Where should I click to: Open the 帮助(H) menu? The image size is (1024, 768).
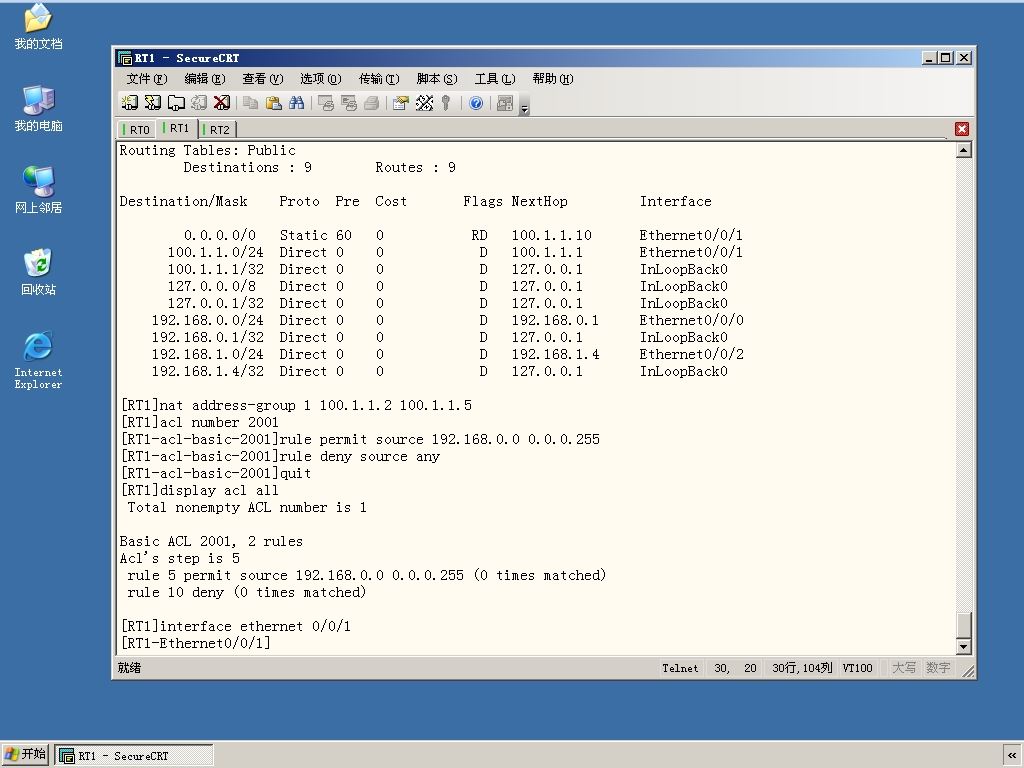pos(552,79)
